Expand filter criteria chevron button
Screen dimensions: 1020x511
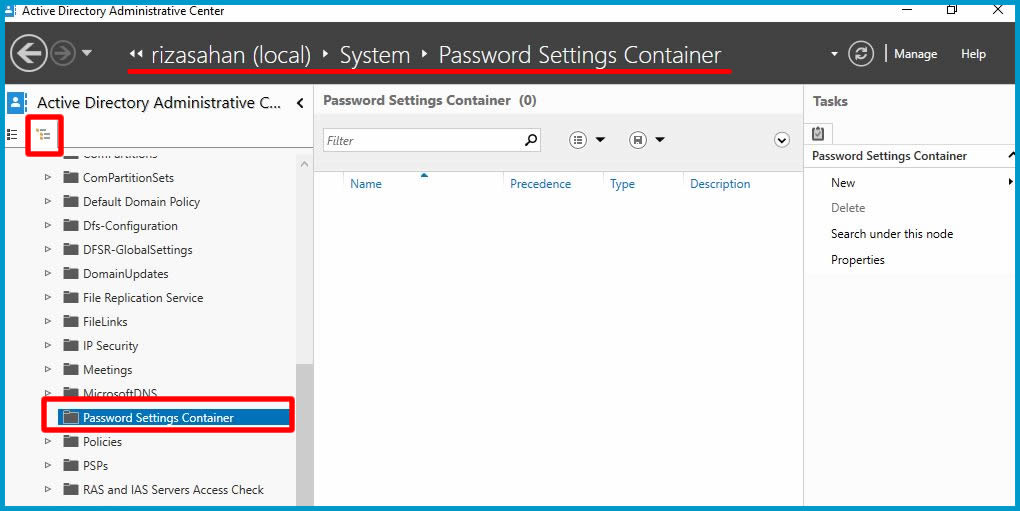point(782,140)
